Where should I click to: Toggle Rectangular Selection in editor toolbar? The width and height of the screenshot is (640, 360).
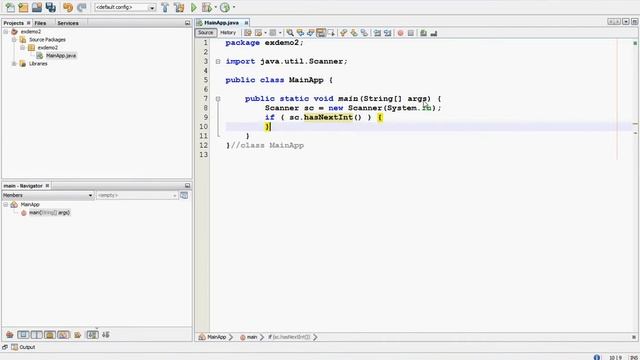(x=331, y=33)
